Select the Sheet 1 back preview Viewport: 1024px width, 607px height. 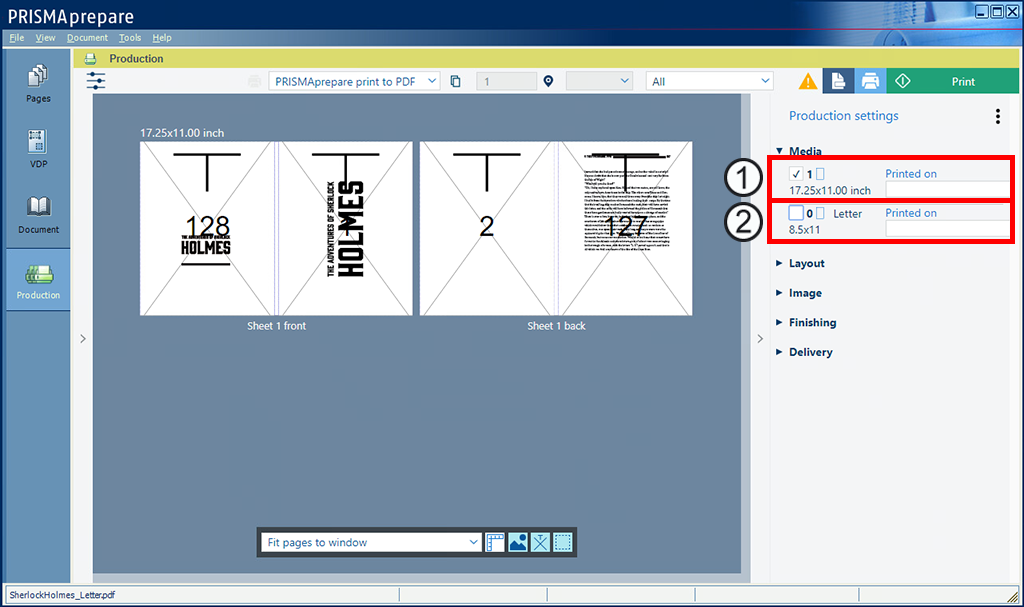point(556,229)
